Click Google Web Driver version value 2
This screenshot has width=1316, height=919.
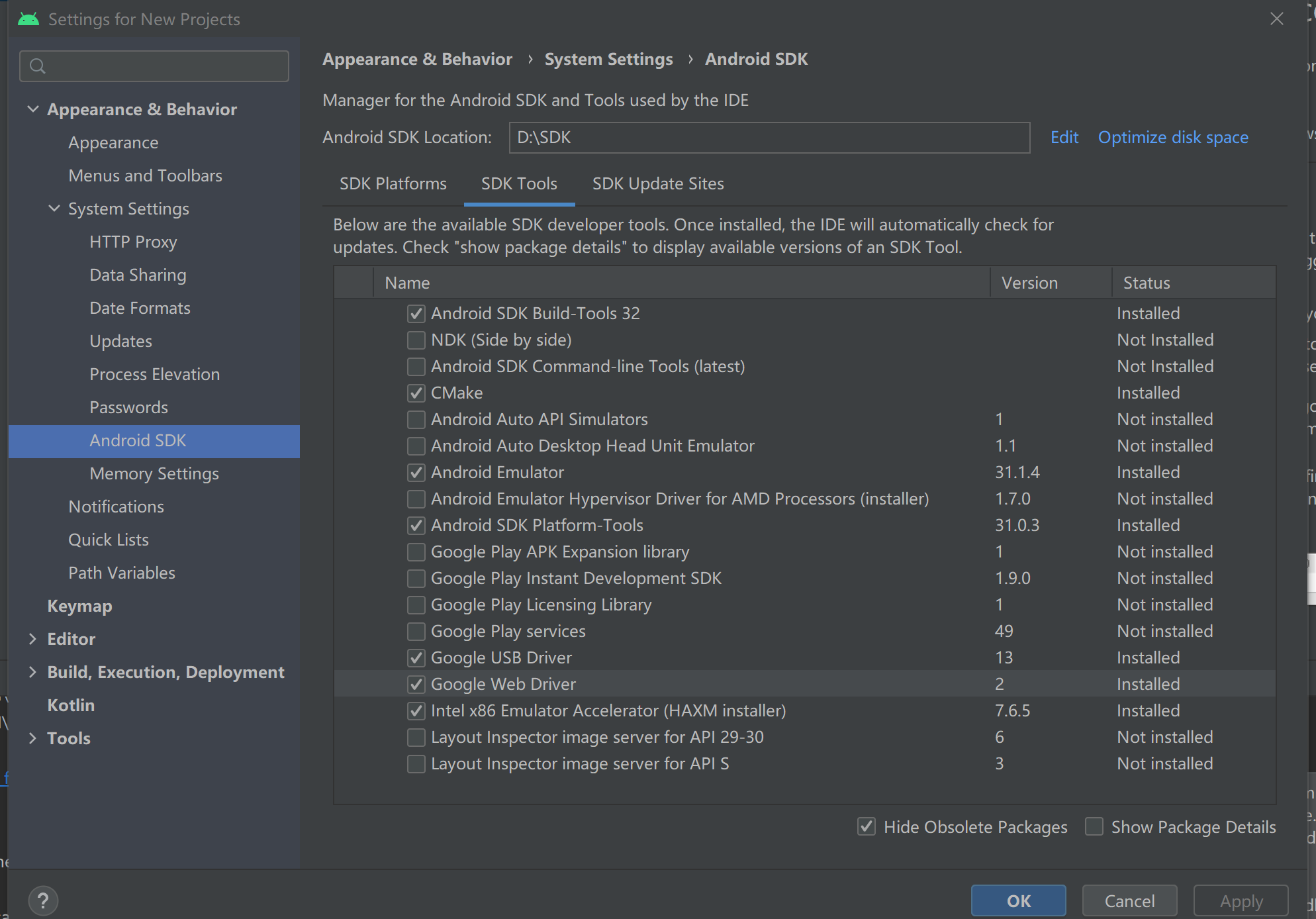click(1000, 684)
